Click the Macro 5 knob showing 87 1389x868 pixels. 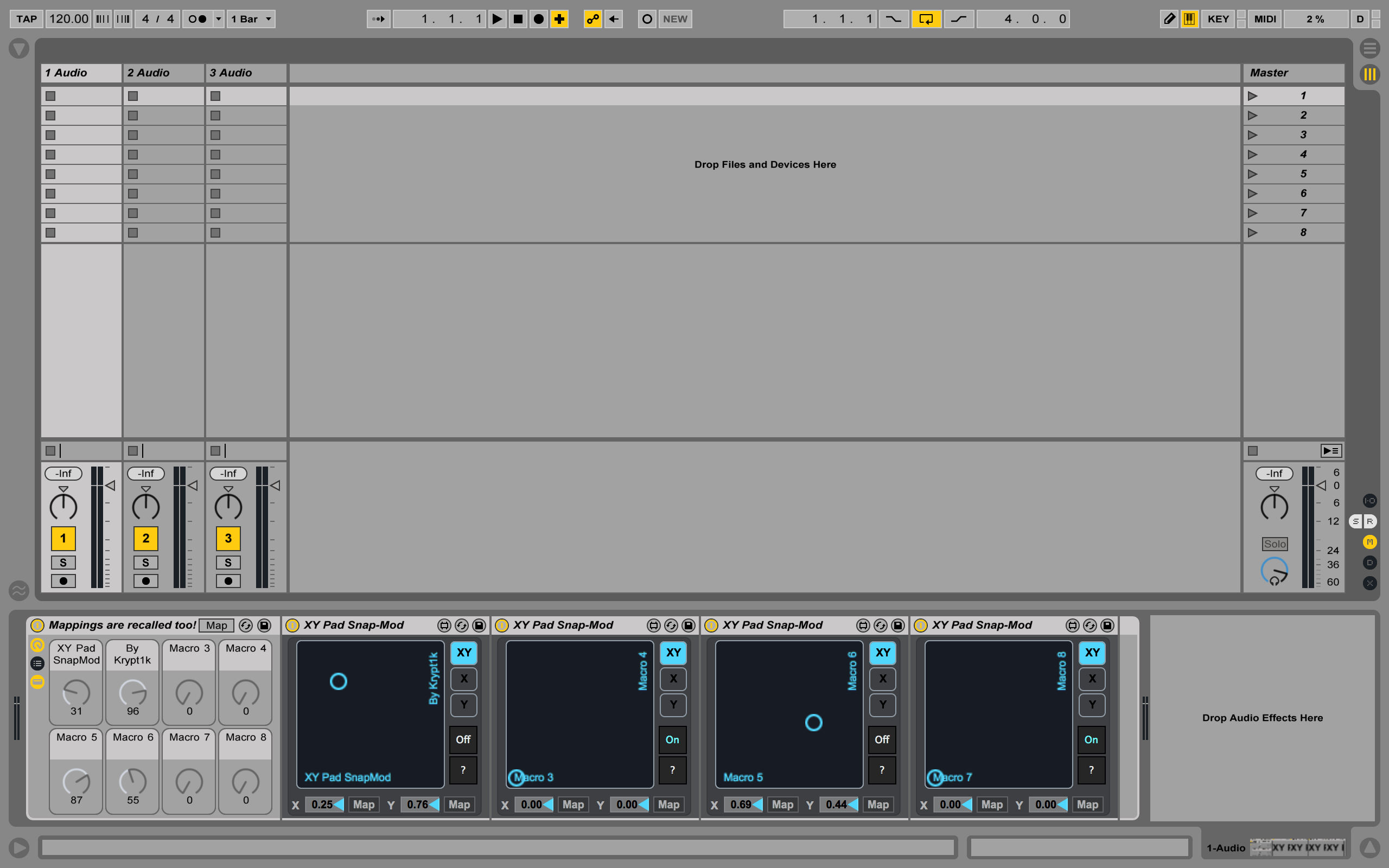77,781
